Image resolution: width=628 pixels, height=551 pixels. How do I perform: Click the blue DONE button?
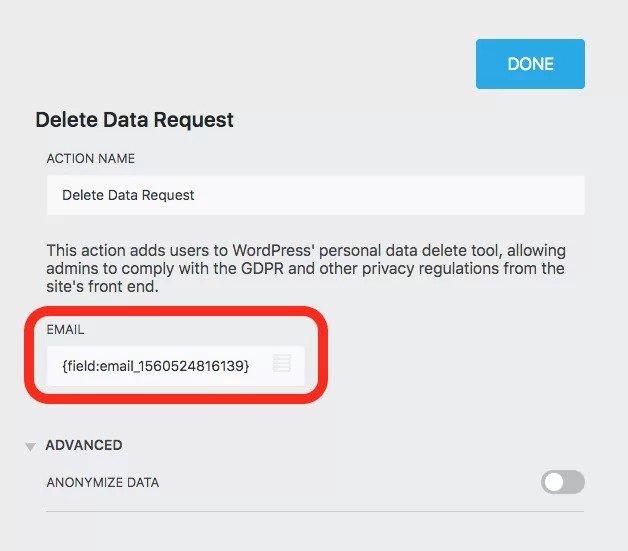tap(530, 64)
